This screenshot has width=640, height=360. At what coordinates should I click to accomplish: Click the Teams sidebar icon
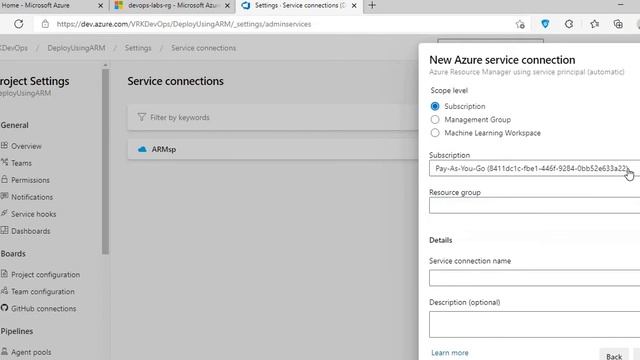click(4, 162)
